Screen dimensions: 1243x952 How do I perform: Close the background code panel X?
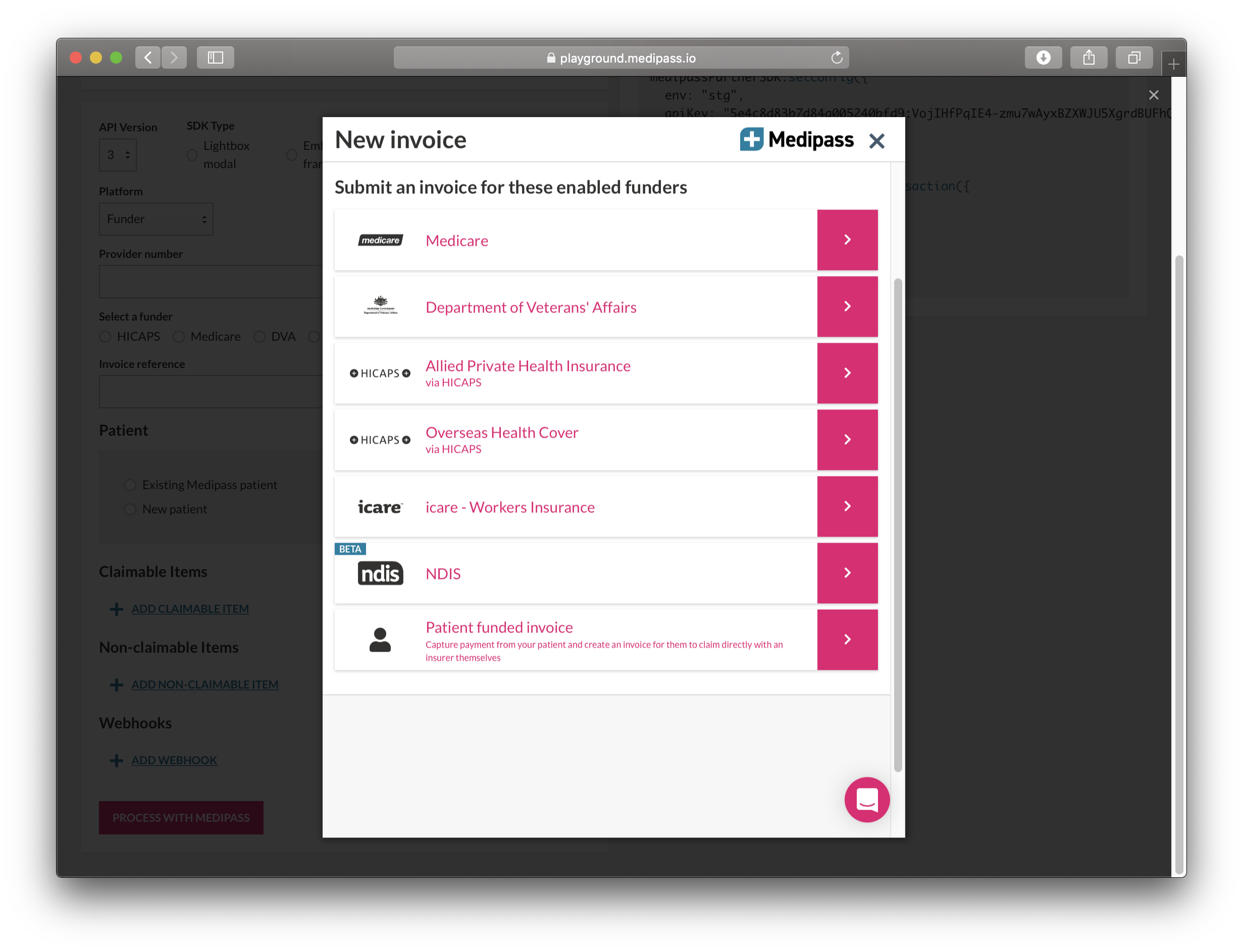1154,94
